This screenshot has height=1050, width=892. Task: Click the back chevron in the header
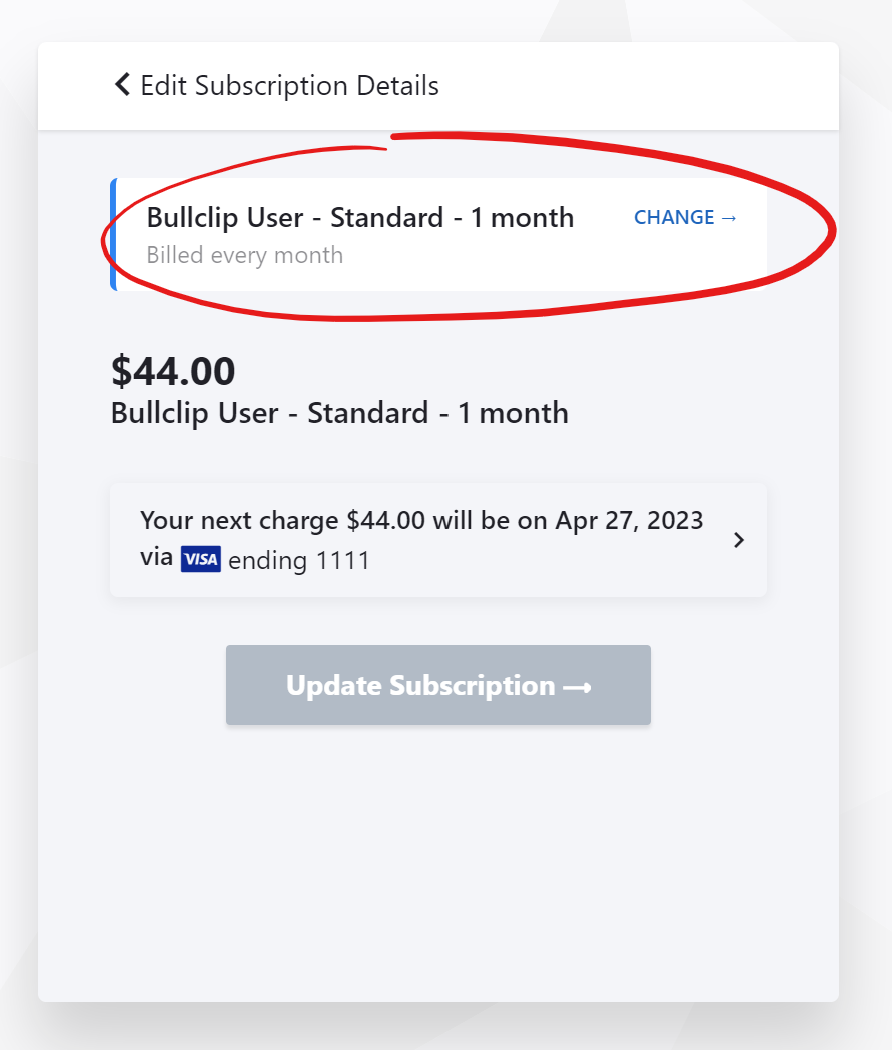point(122,85)
